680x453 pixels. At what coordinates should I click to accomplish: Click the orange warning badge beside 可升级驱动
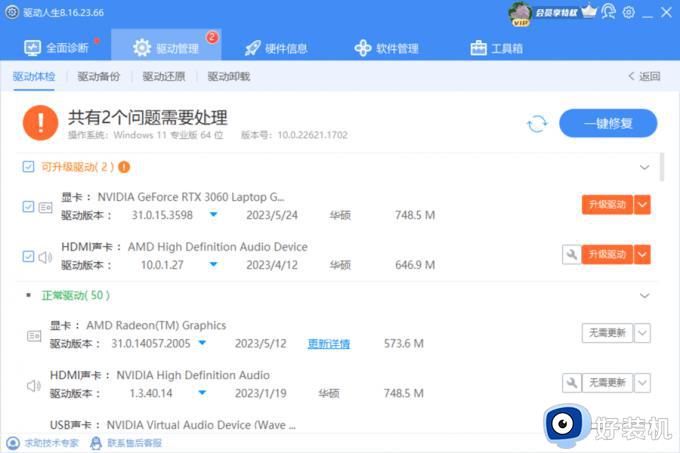point(124,167)
